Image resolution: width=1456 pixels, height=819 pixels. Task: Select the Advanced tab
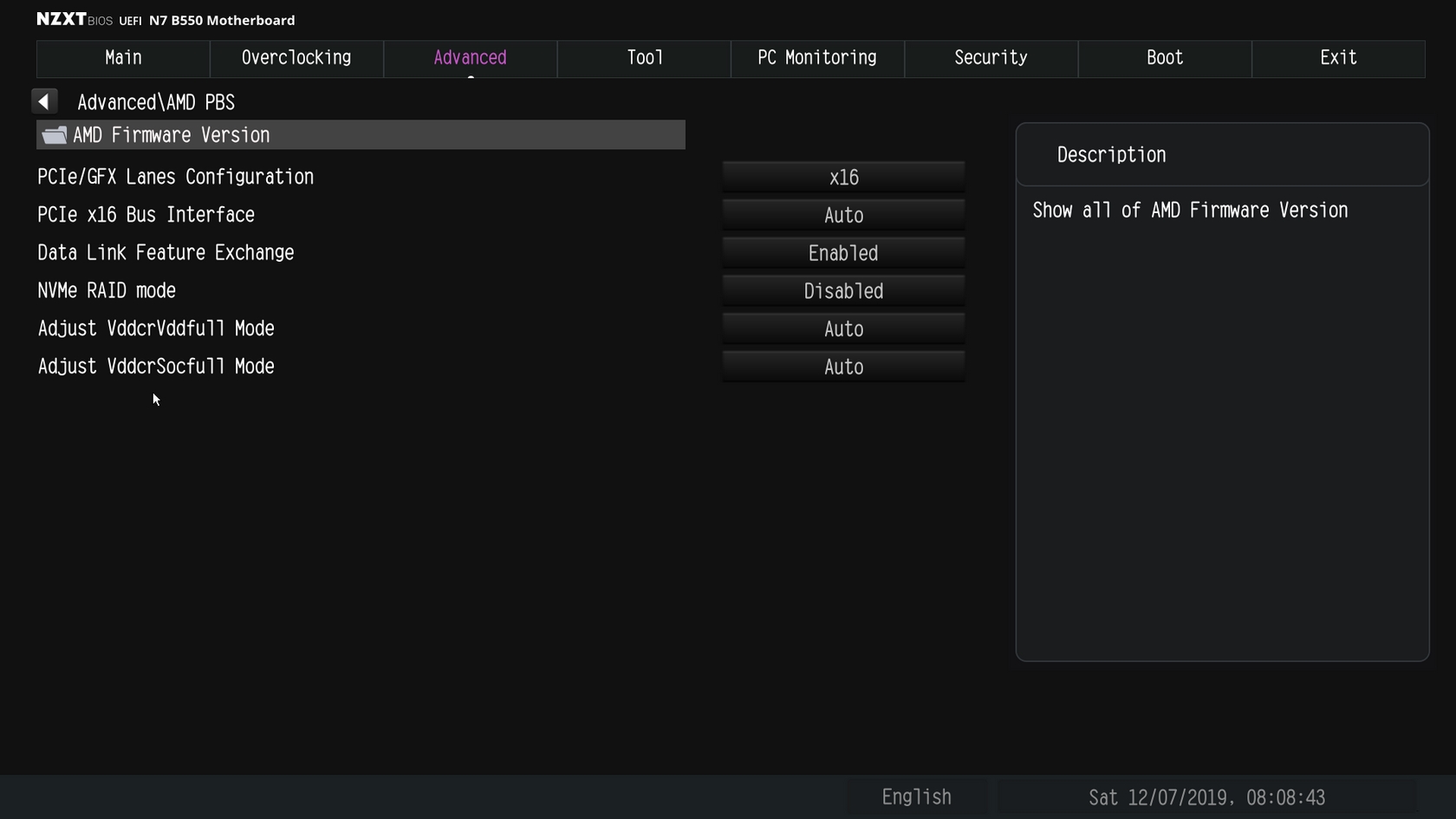click(x=470, y=58)
